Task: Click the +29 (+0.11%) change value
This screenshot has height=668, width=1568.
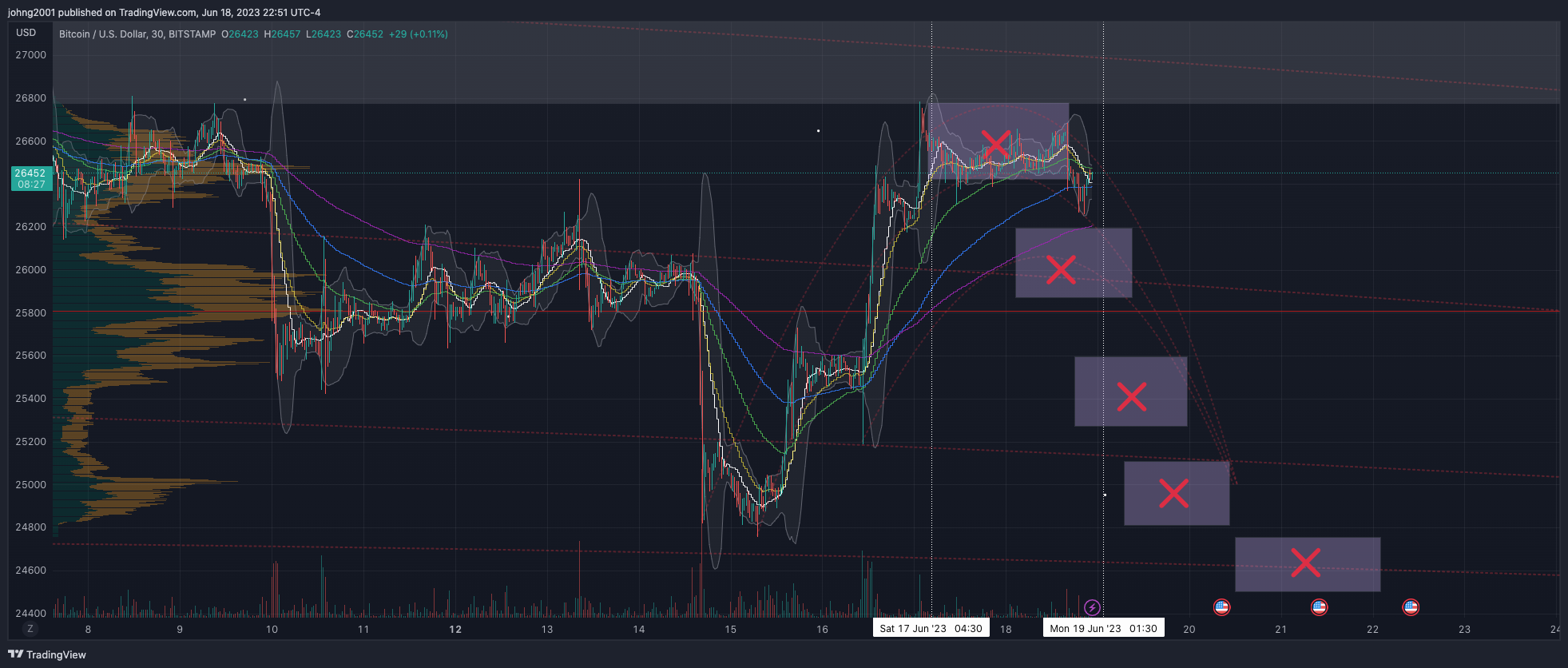Action: pyautogui.click(x=419, y=34)
